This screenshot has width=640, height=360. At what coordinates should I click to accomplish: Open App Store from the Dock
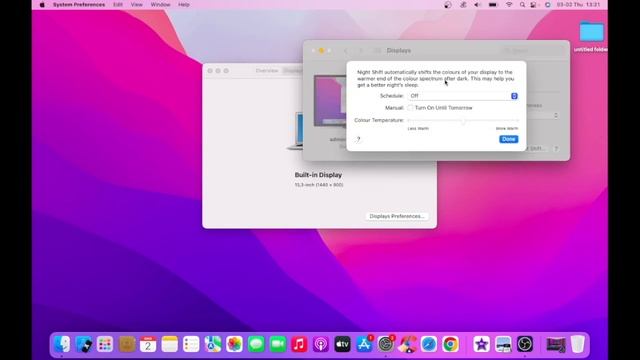pyautogui.click(x=364, y=344)
